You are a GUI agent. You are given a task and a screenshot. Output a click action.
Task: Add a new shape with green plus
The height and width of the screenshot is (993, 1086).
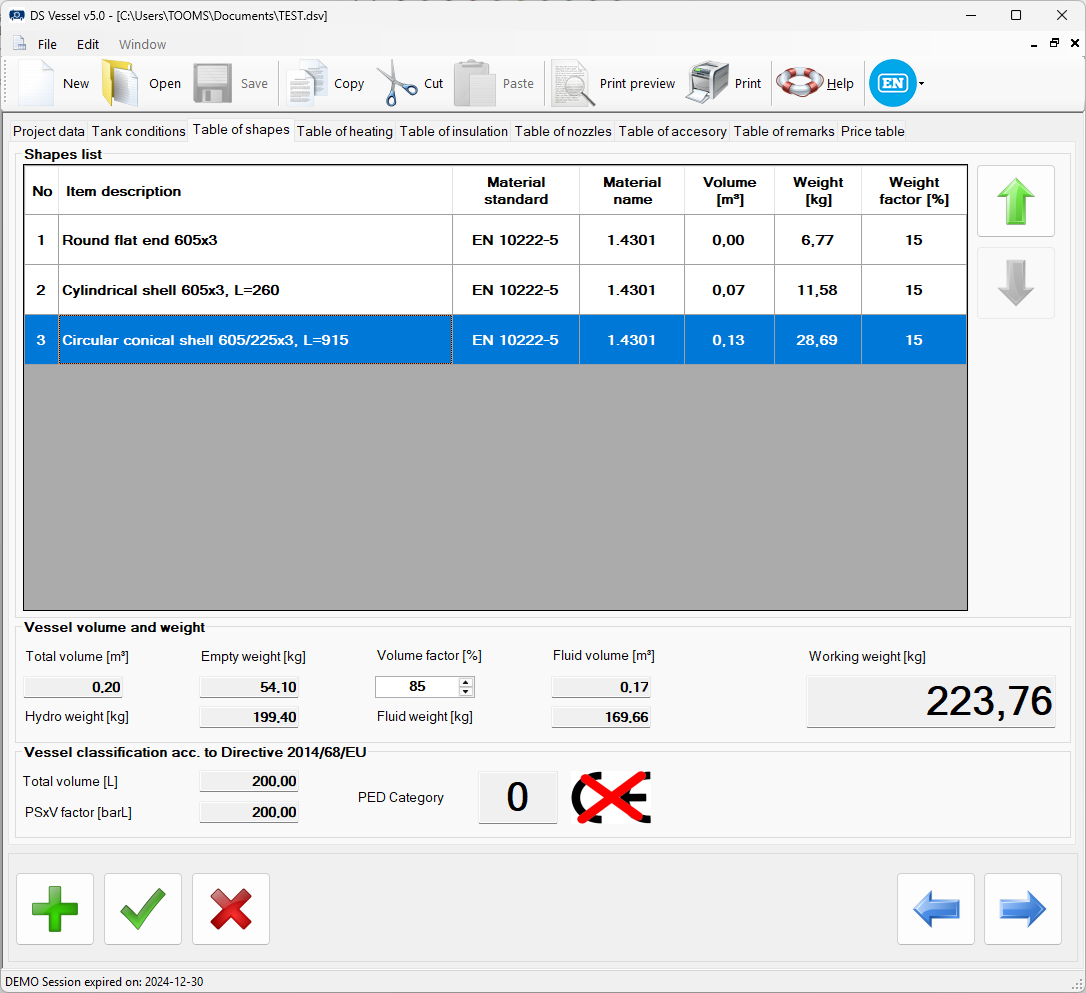click(55, 909)
